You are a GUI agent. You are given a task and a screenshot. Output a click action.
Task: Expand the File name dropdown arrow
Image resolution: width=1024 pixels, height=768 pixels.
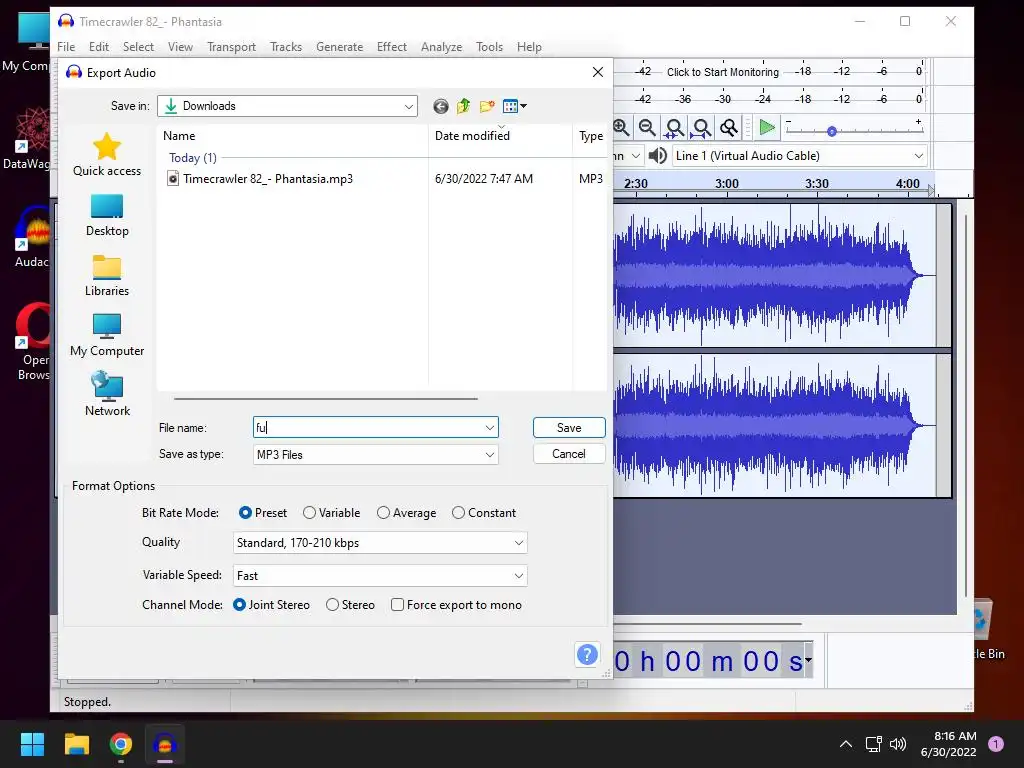pyautogui.click(x=490, y=428)
